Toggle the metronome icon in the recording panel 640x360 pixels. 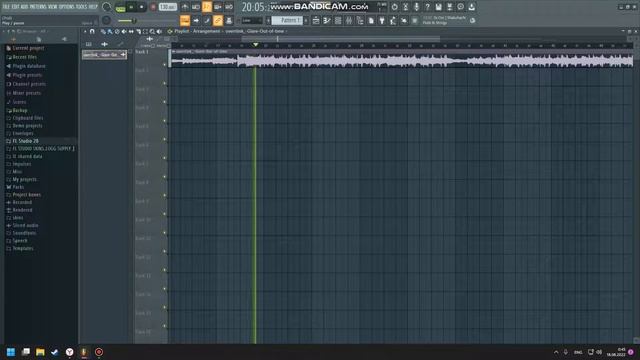[185, 7]
